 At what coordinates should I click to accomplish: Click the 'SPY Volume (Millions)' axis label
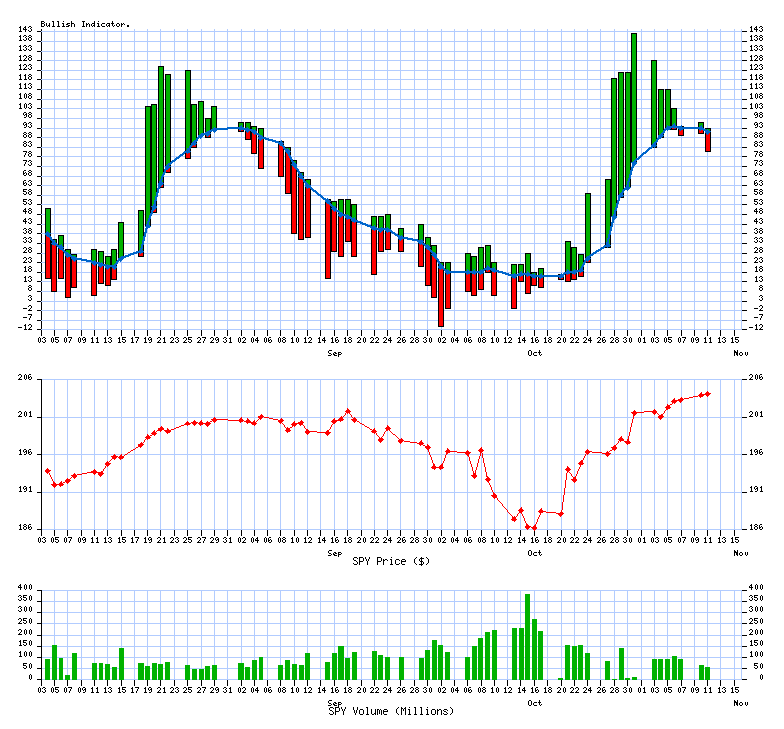(x=391, y=711)
